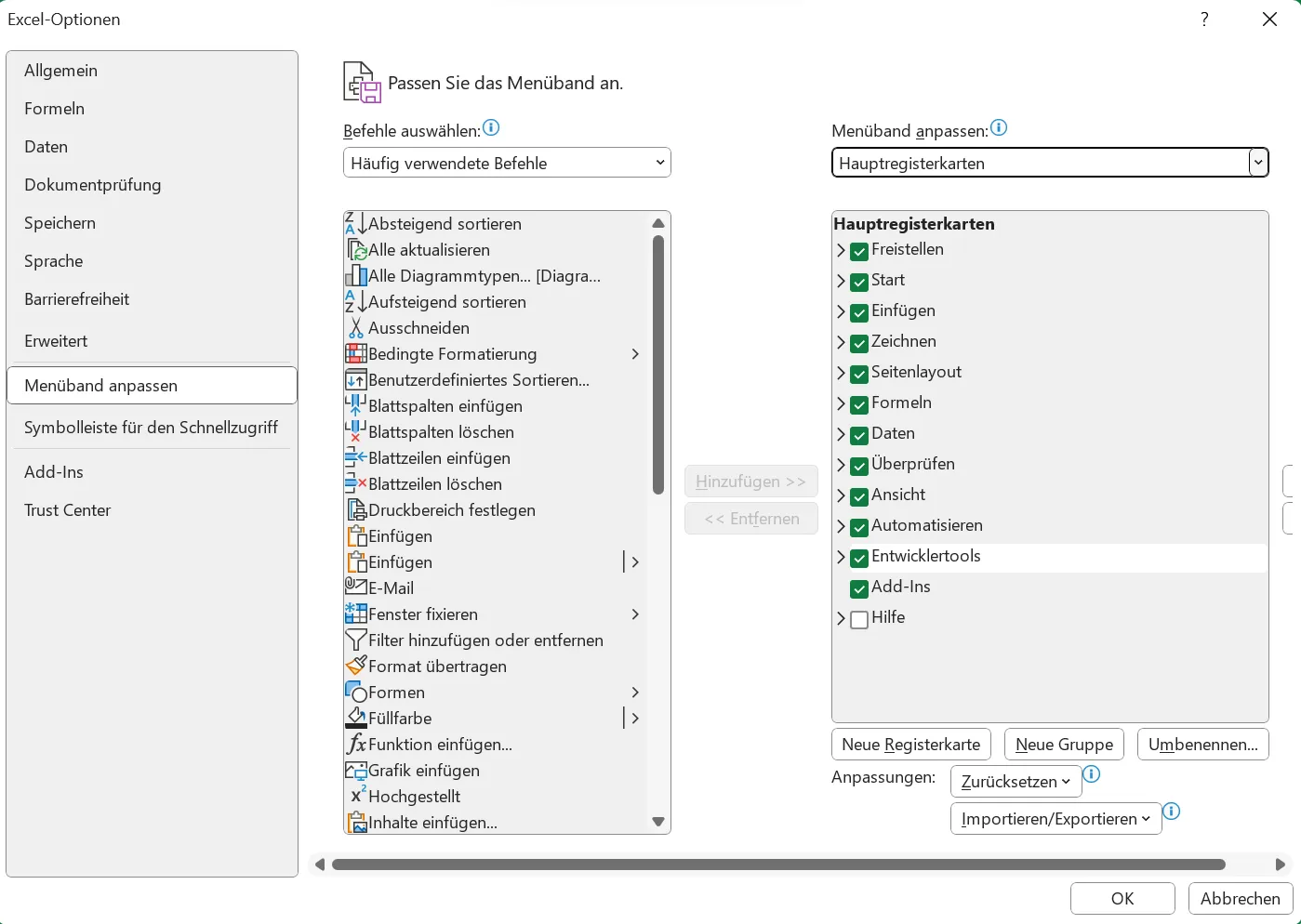Open the Zurücksetzen dropdown button
Screen dimensions: 1301x924
pos(1016,782)
